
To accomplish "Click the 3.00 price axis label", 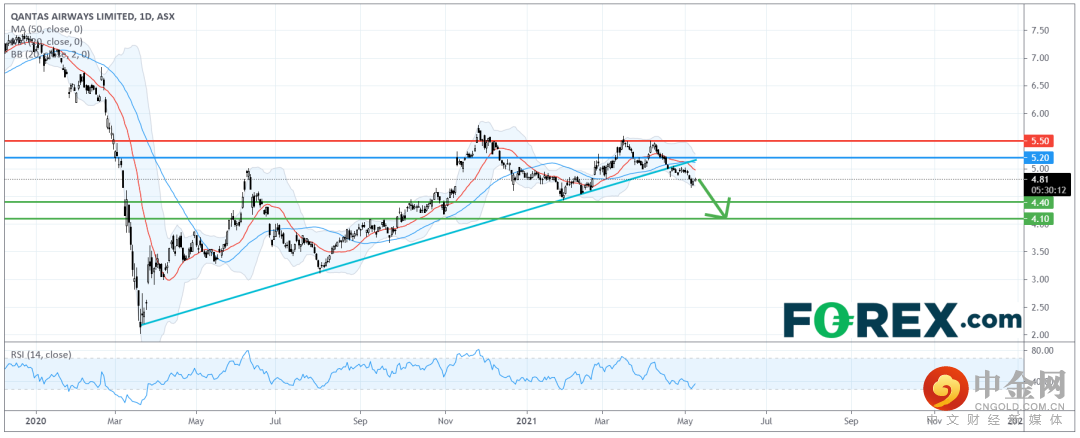I will pos(1040,280).
